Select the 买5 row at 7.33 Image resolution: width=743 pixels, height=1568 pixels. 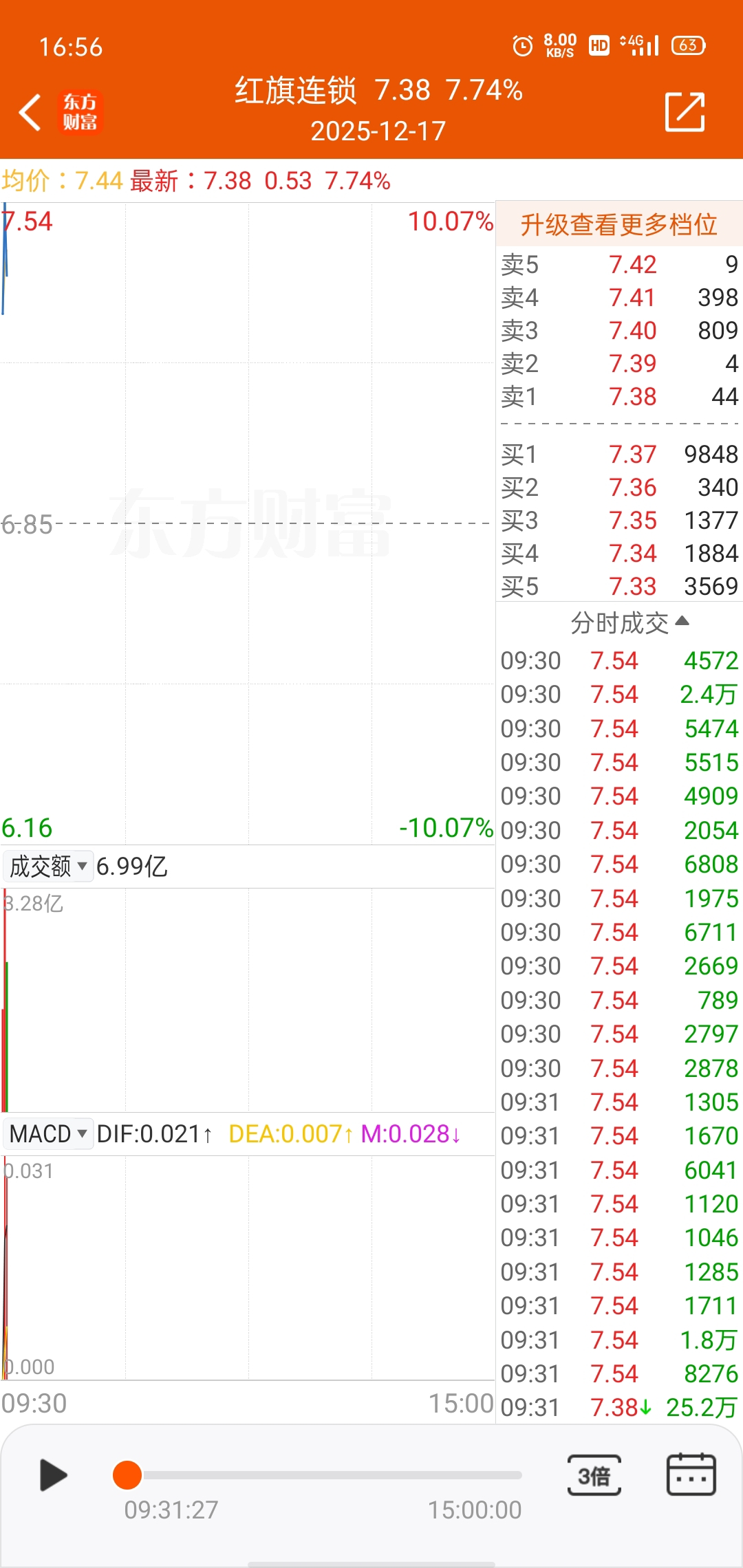[619, 587]
